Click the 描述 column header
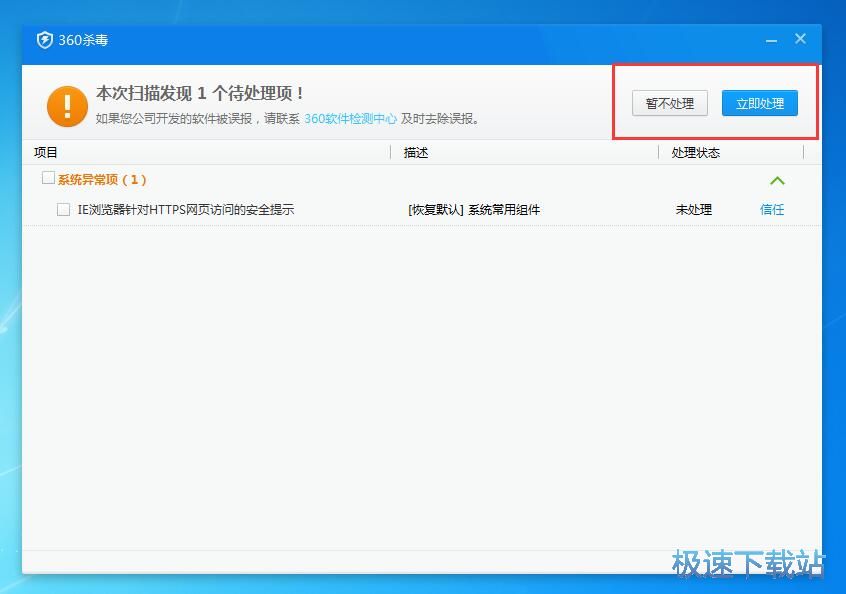The height and width of the screenshot is (594, 846). [x=415, y=153]
